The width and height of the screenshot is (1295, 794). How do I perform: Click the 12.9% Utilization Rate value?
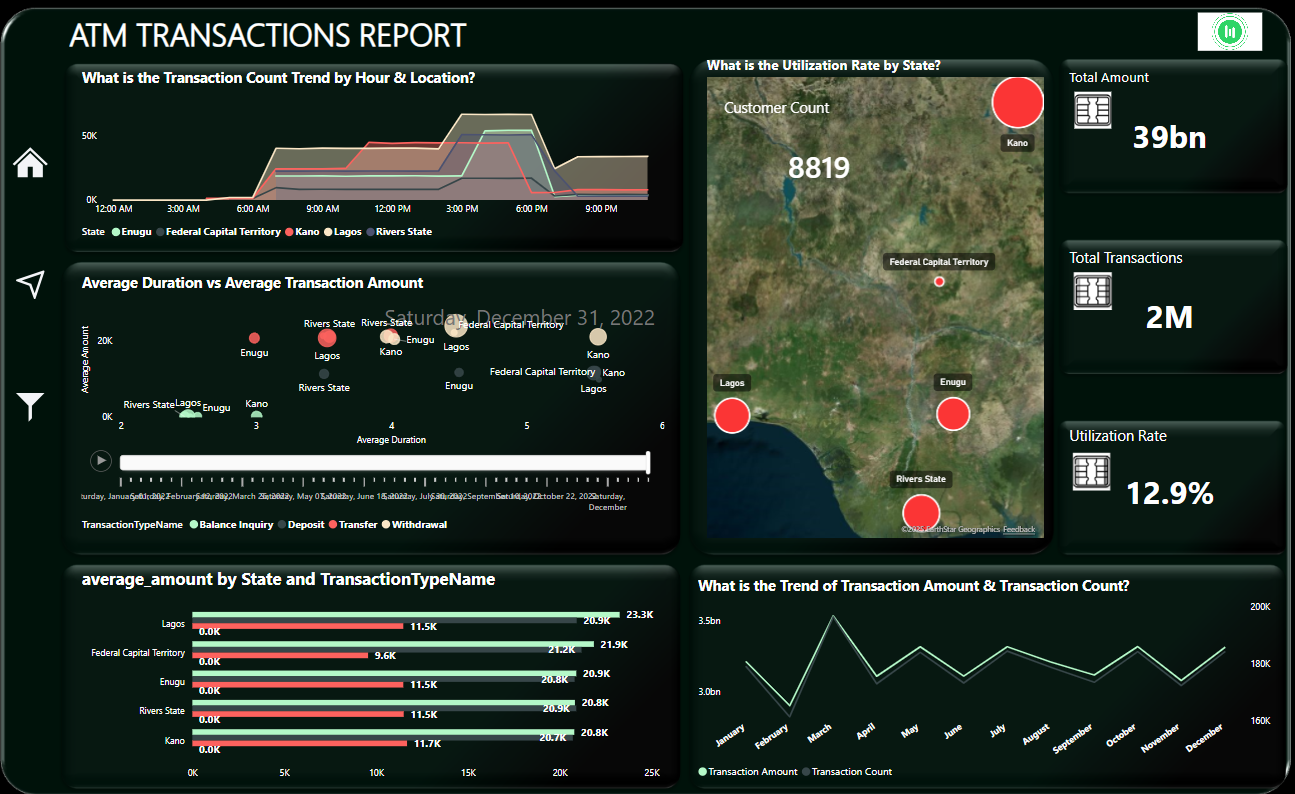click(1170, 492)
